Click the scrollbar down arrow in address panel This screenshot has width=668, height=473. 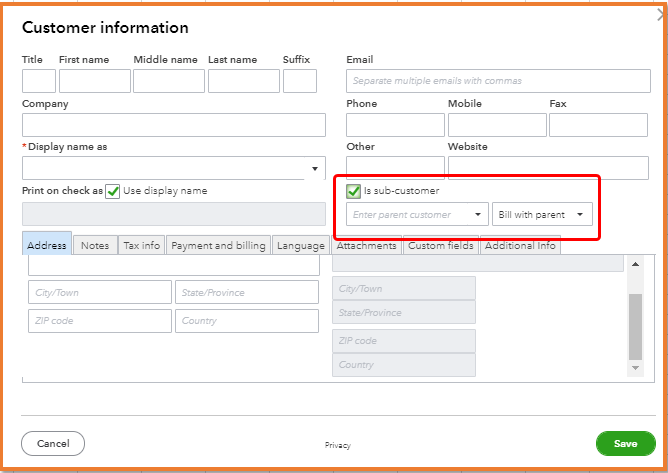634,368
